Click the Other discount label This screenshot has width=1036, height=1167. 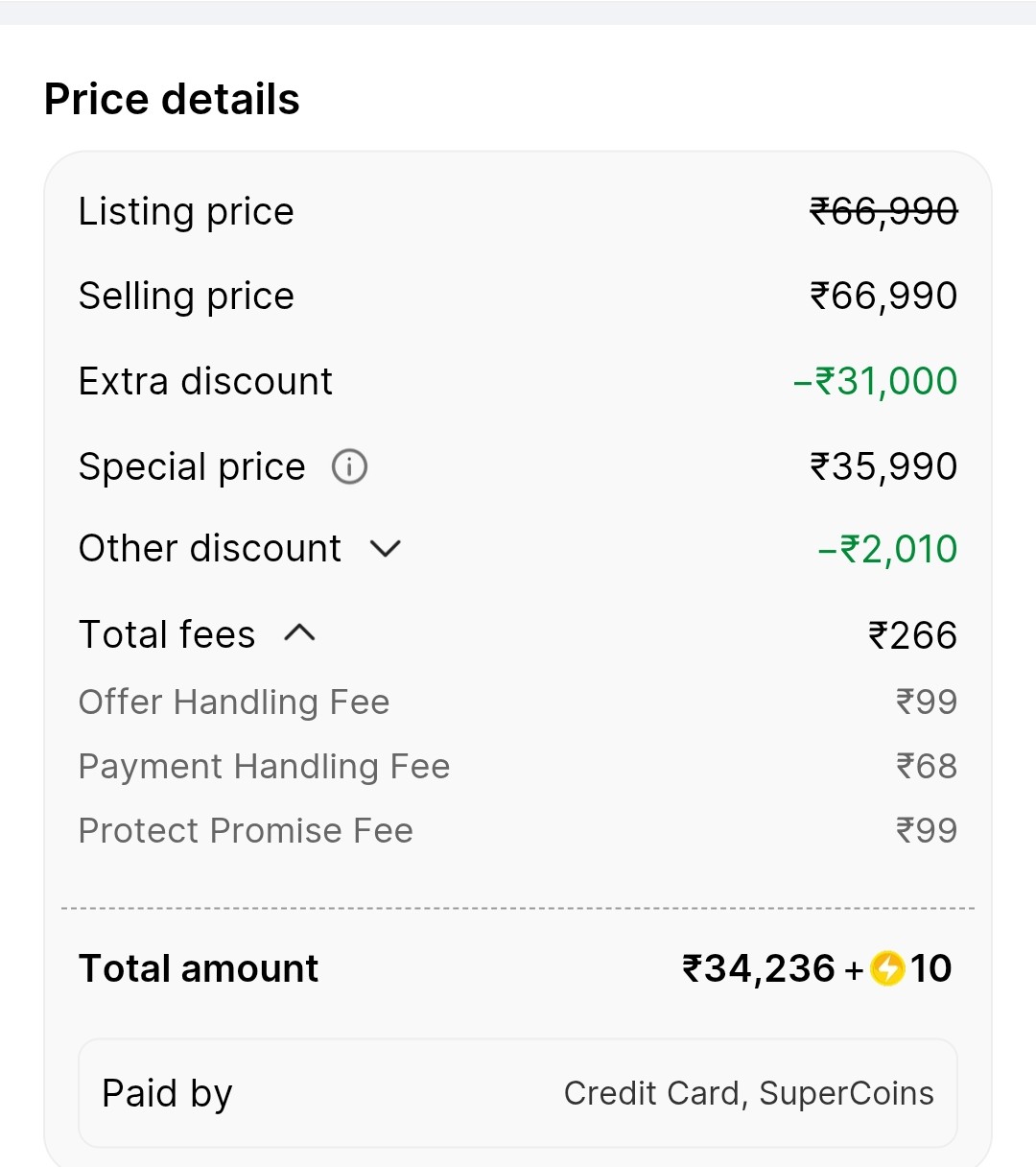210,549
